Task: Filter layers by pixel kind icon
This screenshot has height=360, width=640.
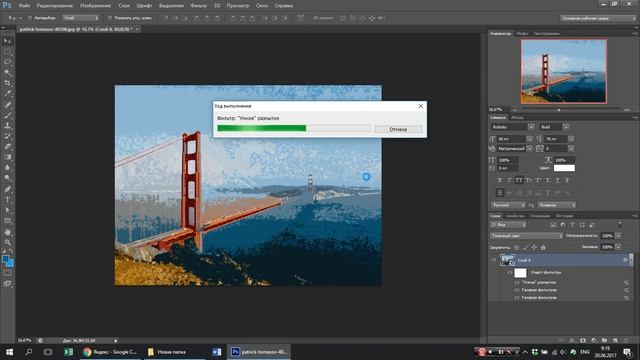Action: [x=553, y=225]
